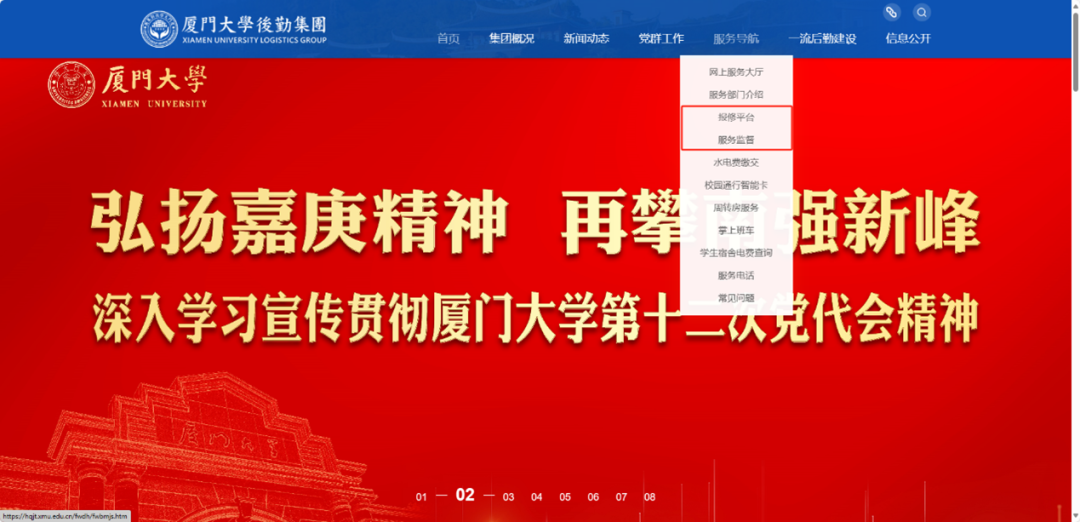Screen dimensions: 1080x522
Task: Jump to carousel slide 05
Action: tap(565, 497)
